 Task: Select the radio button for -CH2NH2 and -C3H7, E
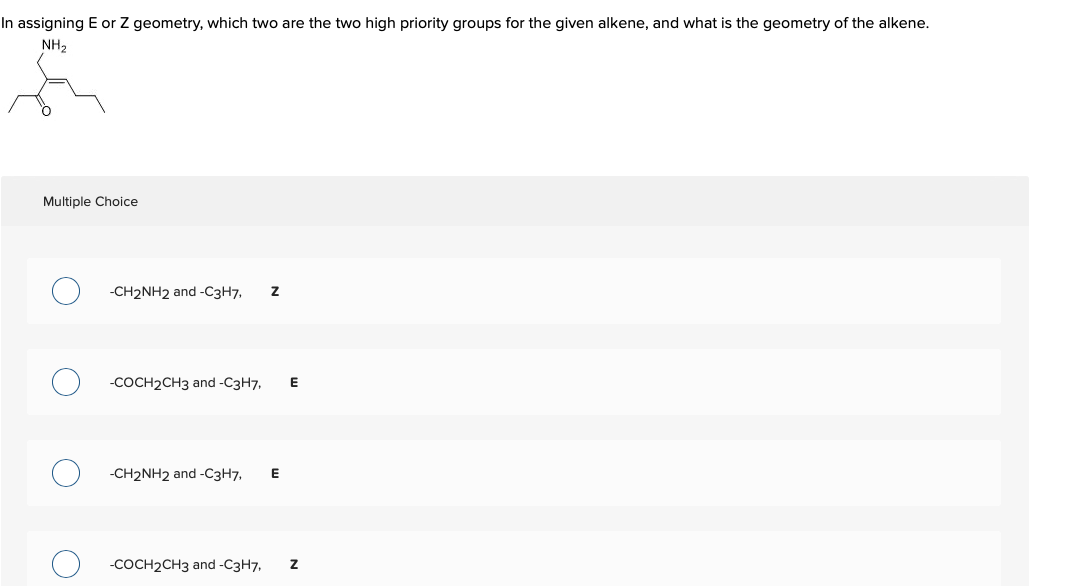[x=66, y=473]
